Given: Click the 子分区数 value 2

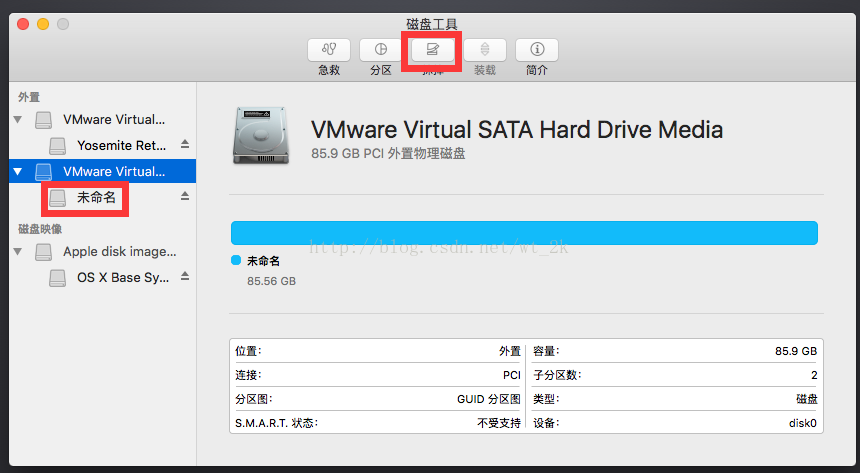Looking at the screenshot, I should 814,375.
